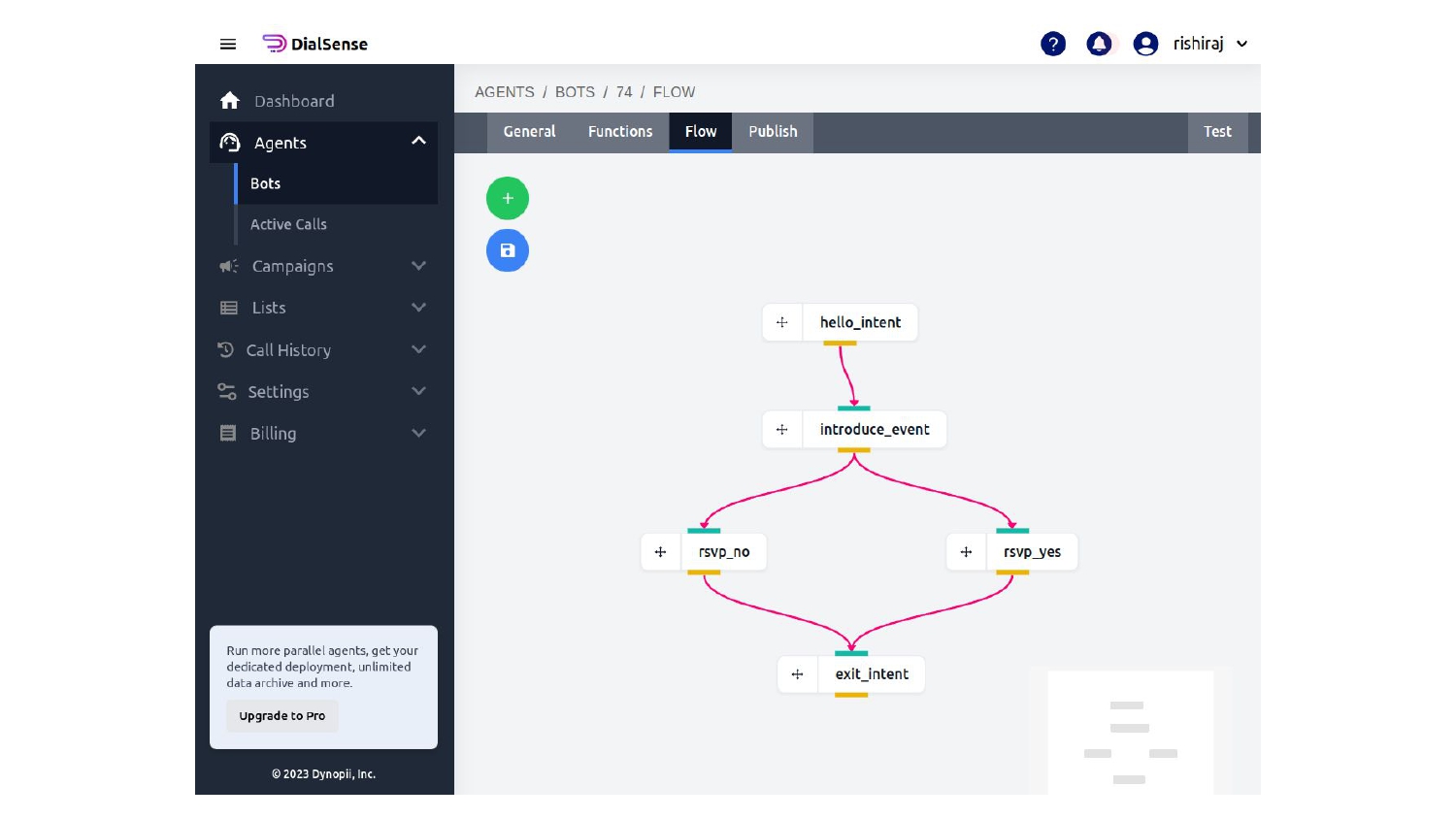Select the Flow tab

pos(701,132)
